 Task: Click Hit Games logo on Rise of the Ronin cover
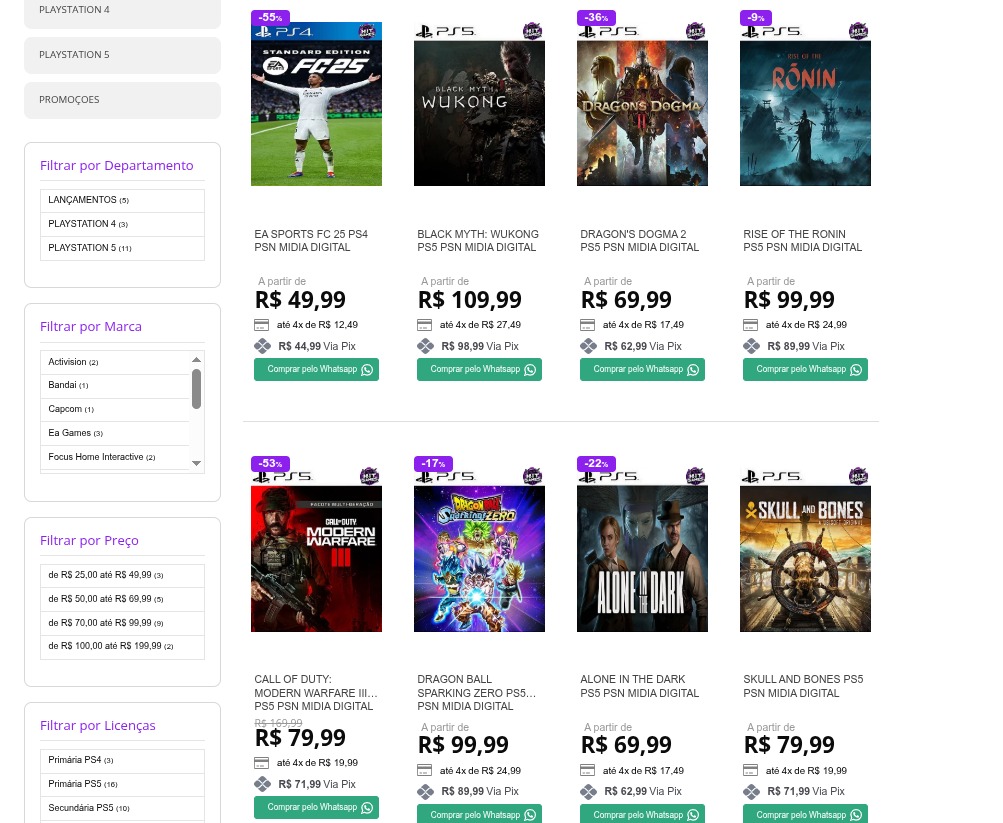click(857, 31)
